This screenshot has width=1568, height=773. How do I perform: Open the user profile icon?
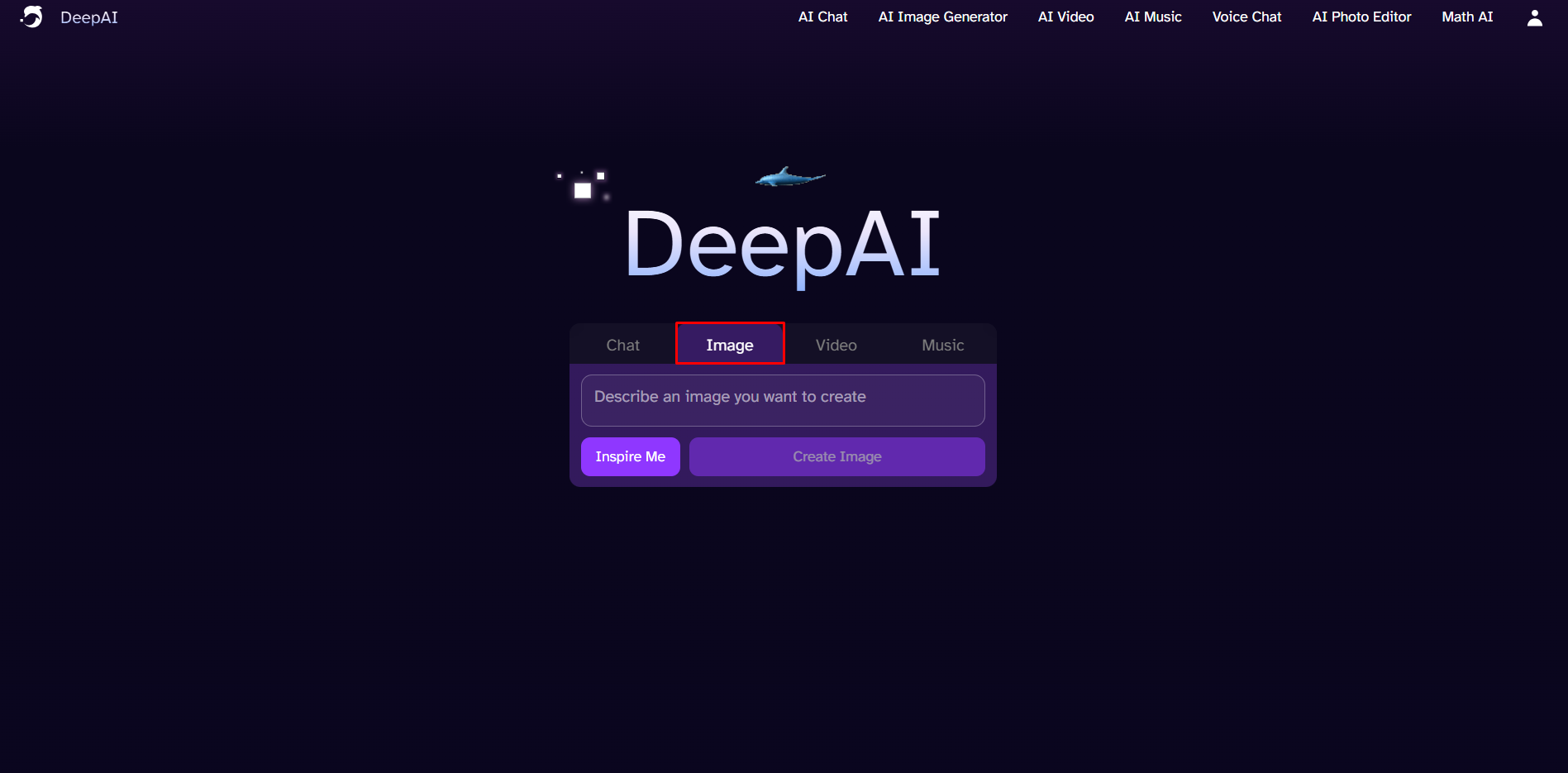(x=1534, y=17)
